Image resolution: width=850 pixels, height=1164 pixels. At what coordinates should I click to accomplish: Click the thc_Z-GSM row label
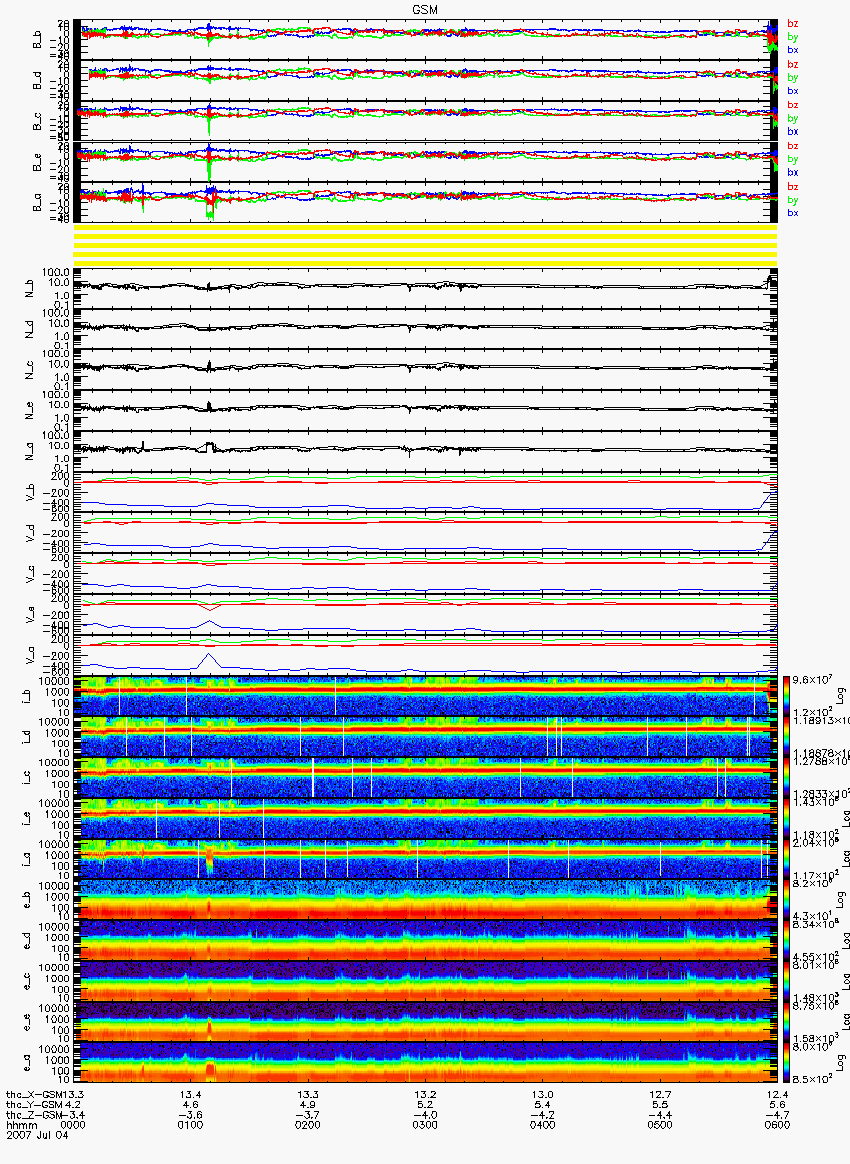pyautogui.click(x=36, y=1115)
